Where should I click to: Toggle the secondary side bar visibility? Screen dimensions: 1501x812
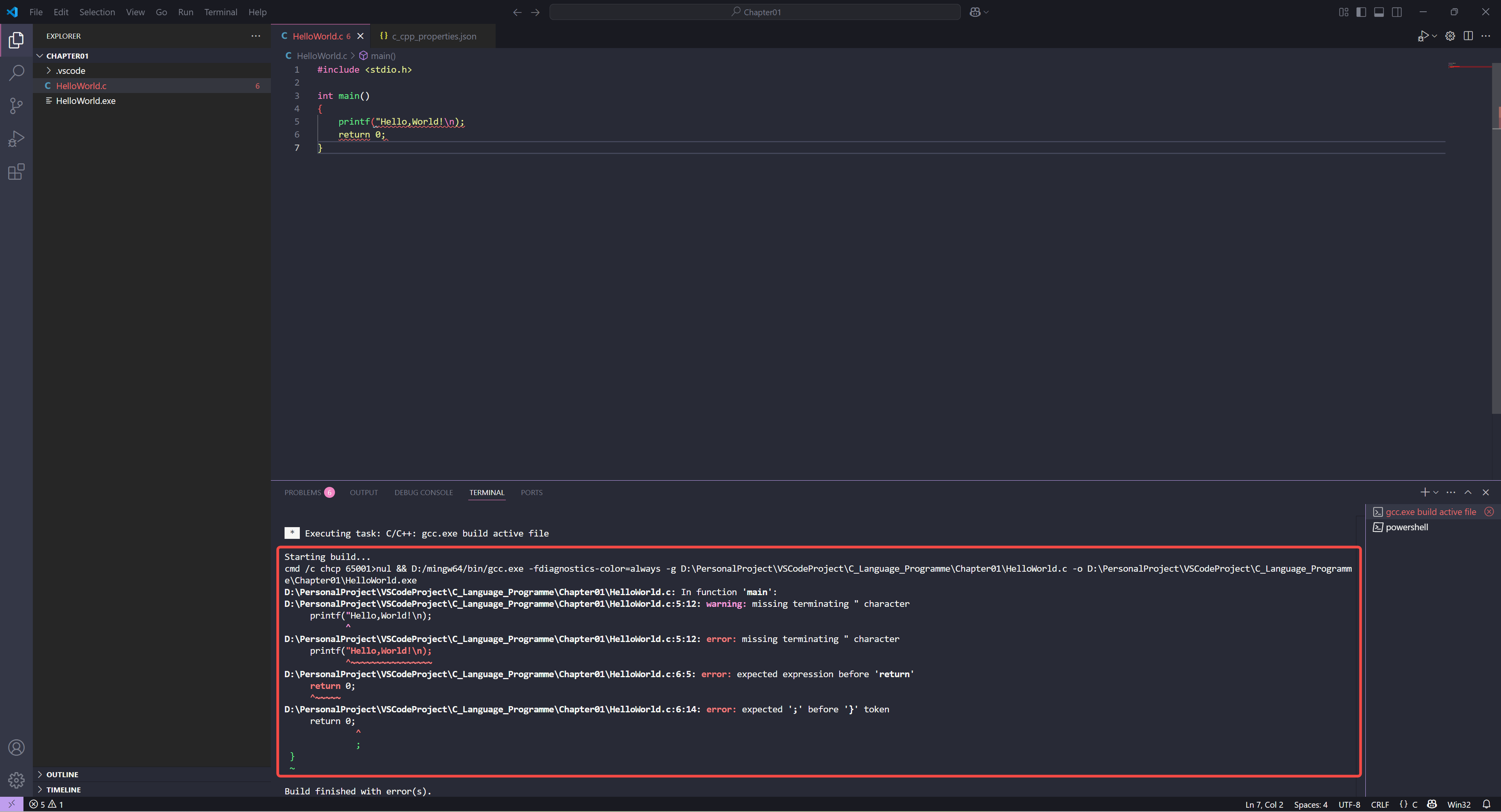click(1397, 12)
